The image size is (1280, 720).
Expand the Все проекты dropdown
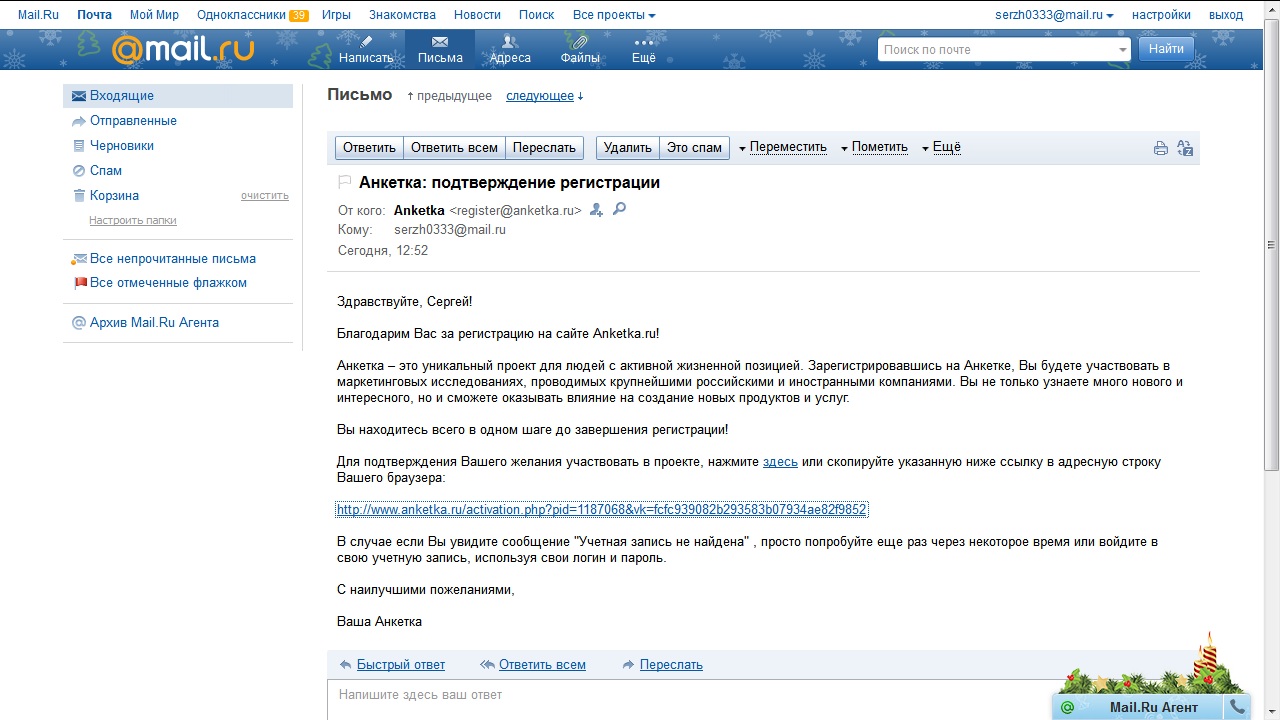614,15
